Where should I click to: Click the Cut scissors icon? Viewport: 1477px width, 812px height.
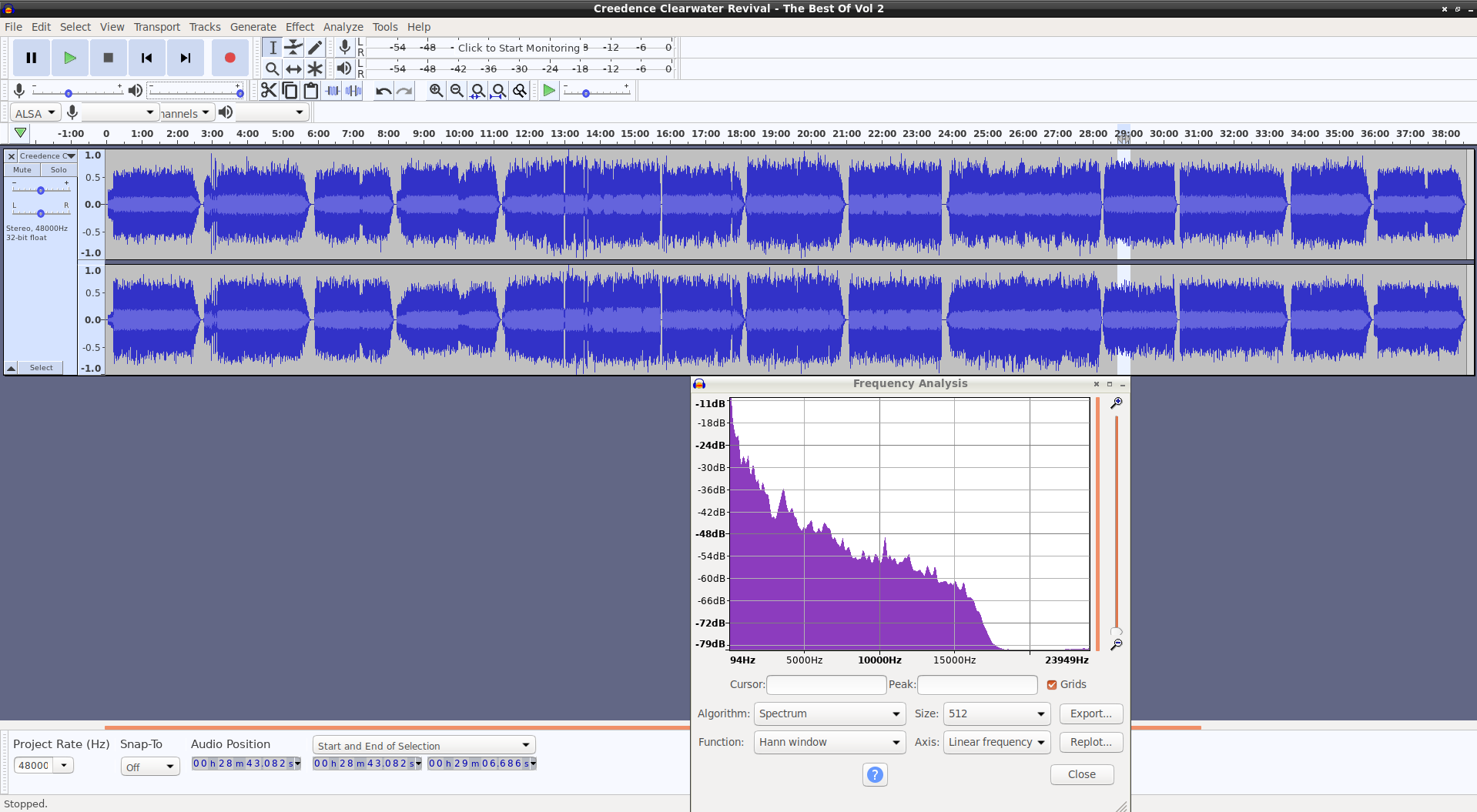point(269,91)
